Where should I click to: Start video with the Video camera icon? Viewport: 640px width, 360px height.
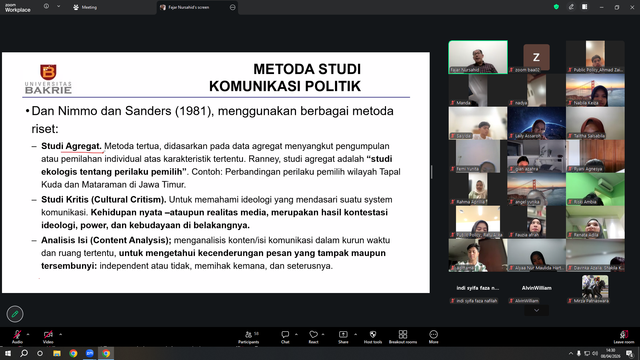[x=48, y=336]
